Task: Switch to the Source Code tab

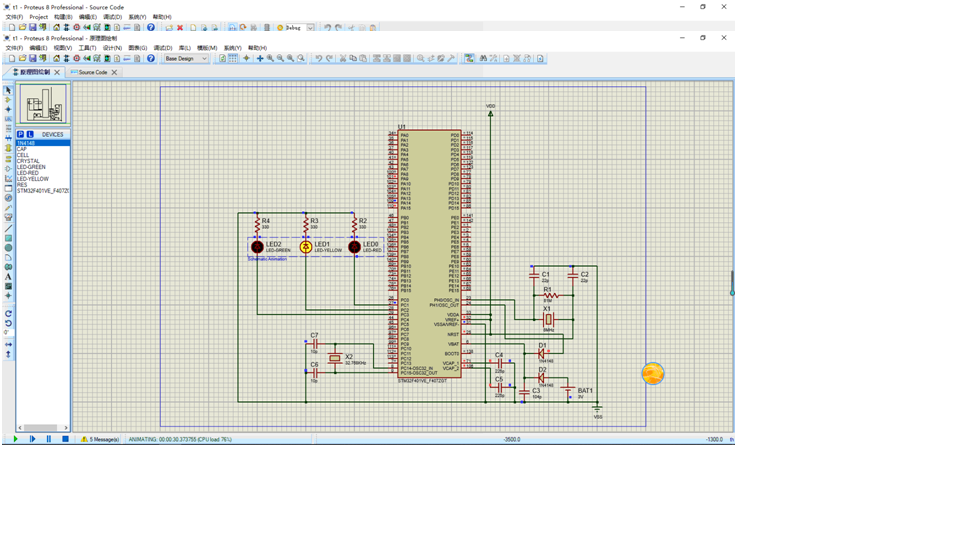Action: (x=93, y=72)
